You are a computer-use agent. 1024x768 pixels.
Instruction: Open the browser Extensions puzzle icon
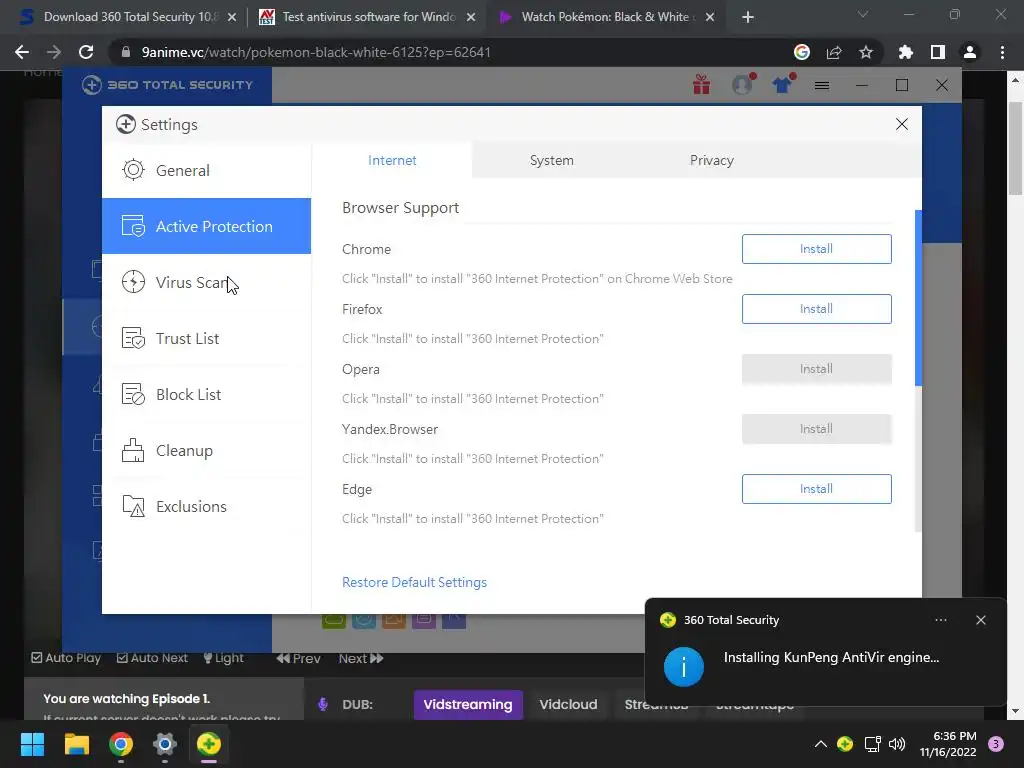tap(906, 52)
